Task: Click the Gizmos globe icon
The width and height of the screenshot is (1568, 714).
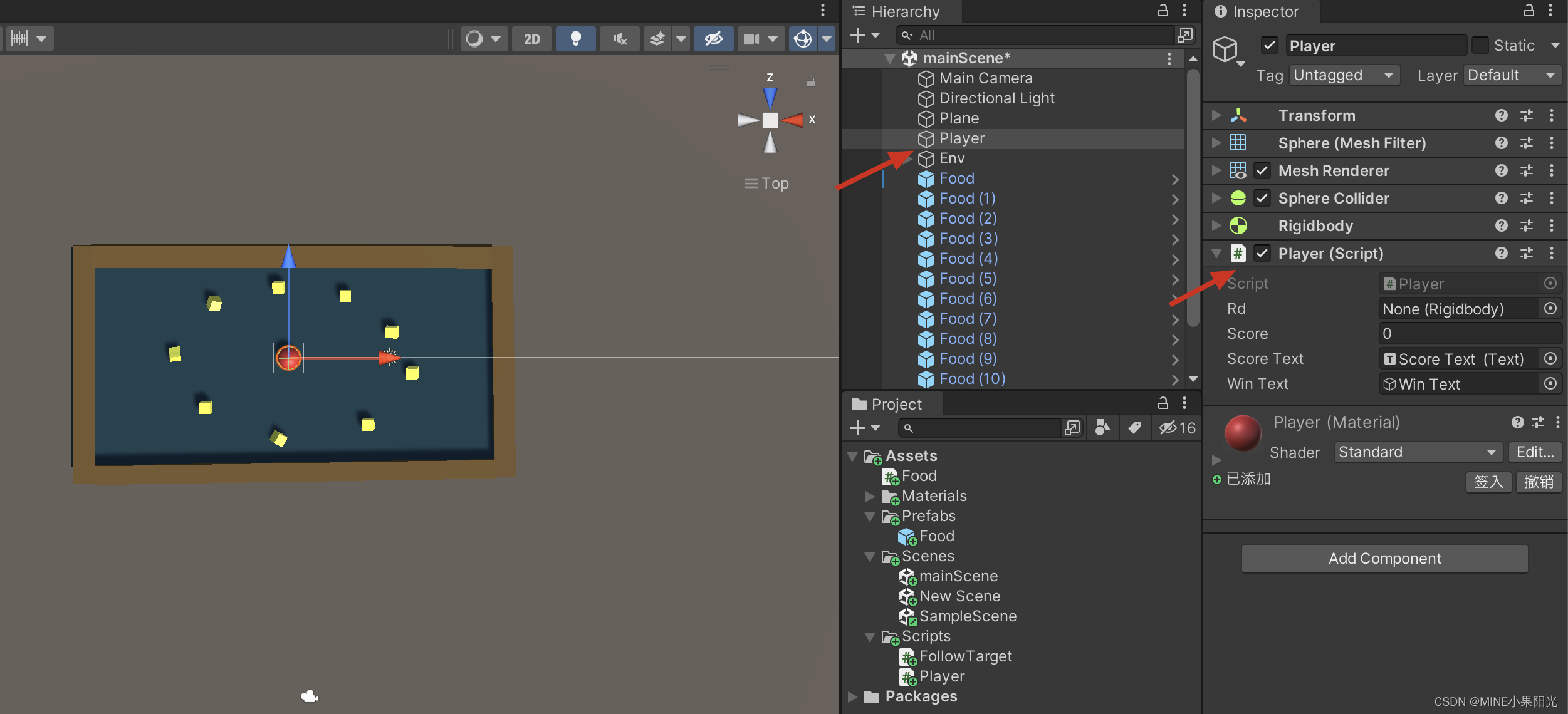Action: (x=803, y=39)
